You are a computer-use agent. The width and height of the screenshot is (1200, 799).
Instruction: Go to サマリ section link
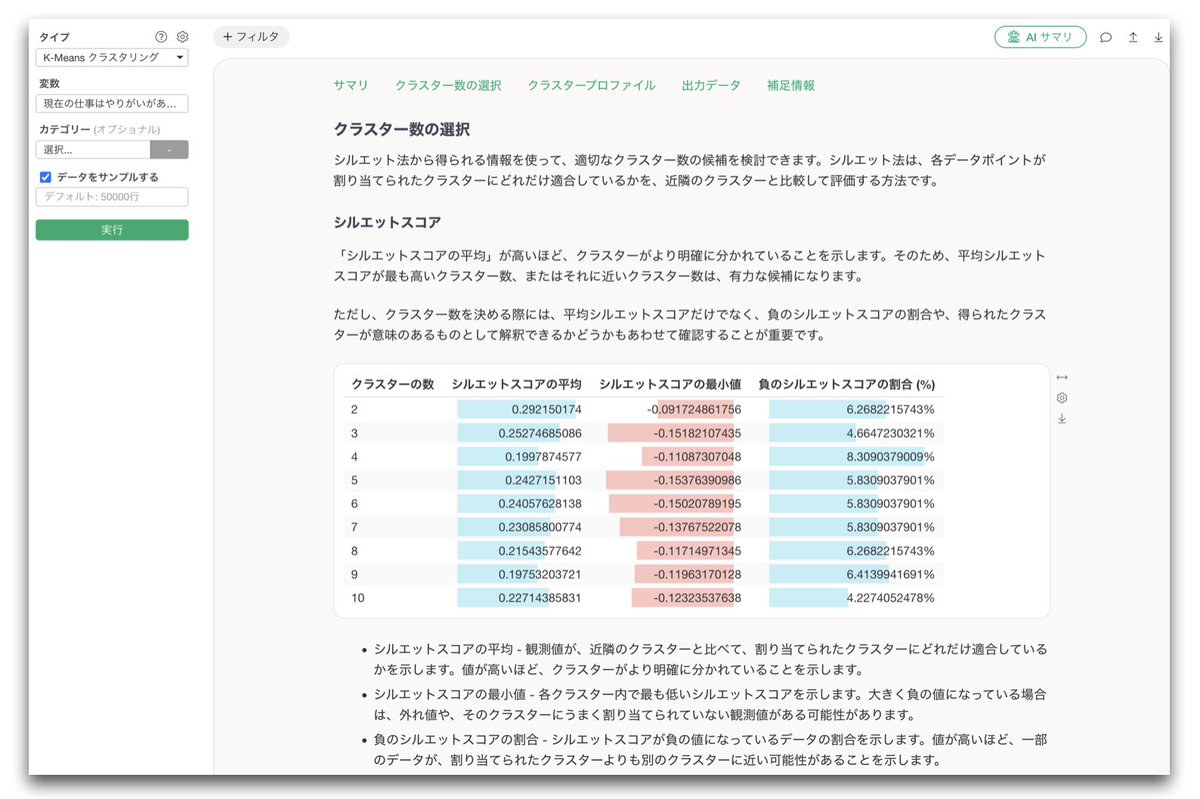(351, 86)
